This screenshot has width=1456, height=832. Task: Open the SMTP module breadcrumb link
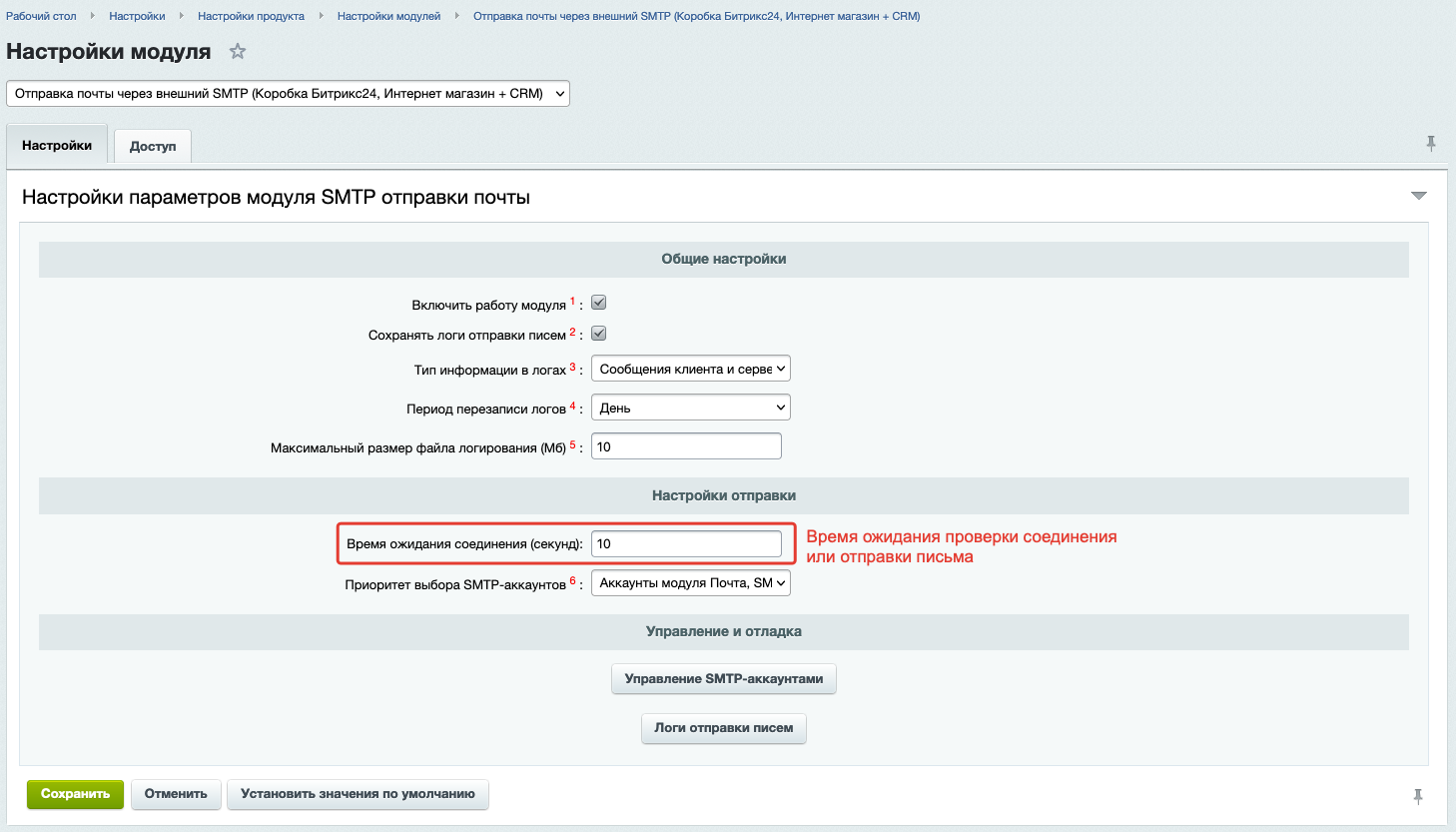pyautogui.click(x=697, y=16)
